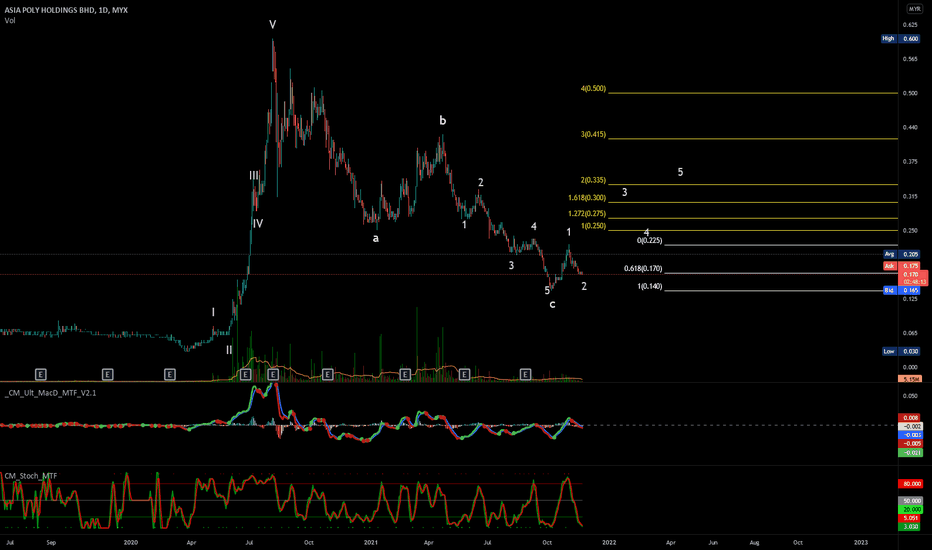Click the corrective wave a label
Screen dimensions: 932x550
(x=376, y=238)
